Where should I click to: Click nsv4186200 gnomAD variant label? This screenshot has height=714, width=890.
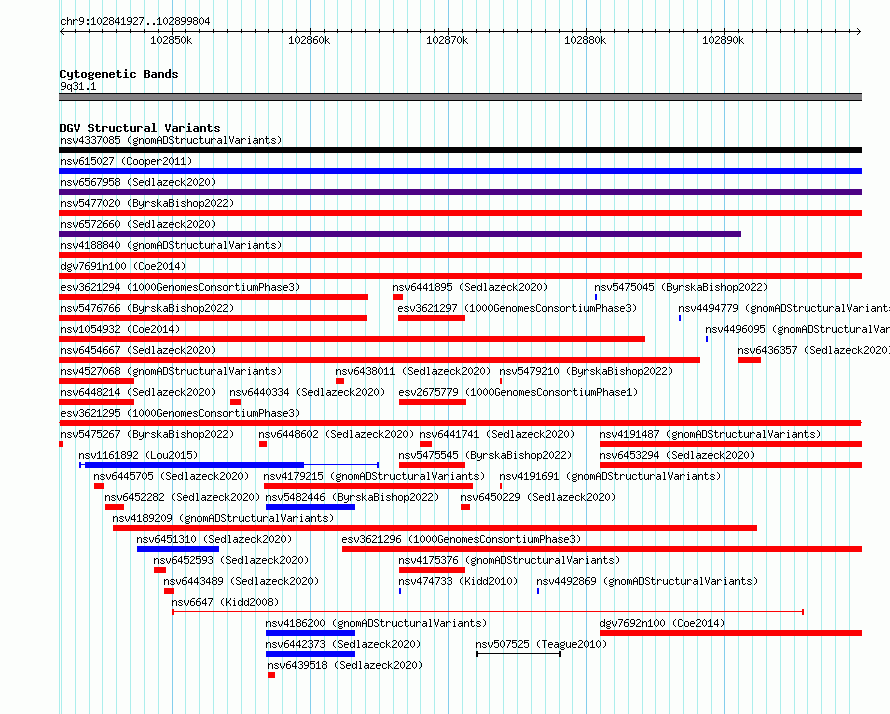(376, 623)
